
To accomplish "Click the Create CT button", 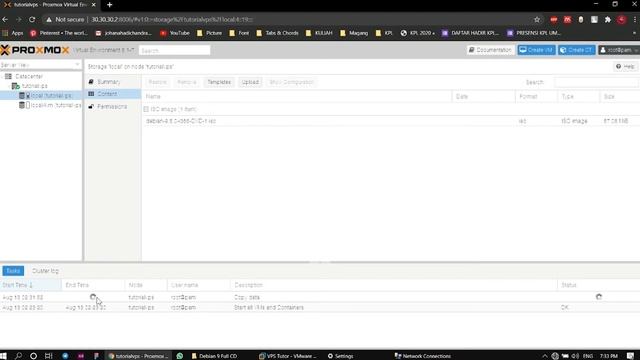I will pyautogui.click(x=577, y=50).
